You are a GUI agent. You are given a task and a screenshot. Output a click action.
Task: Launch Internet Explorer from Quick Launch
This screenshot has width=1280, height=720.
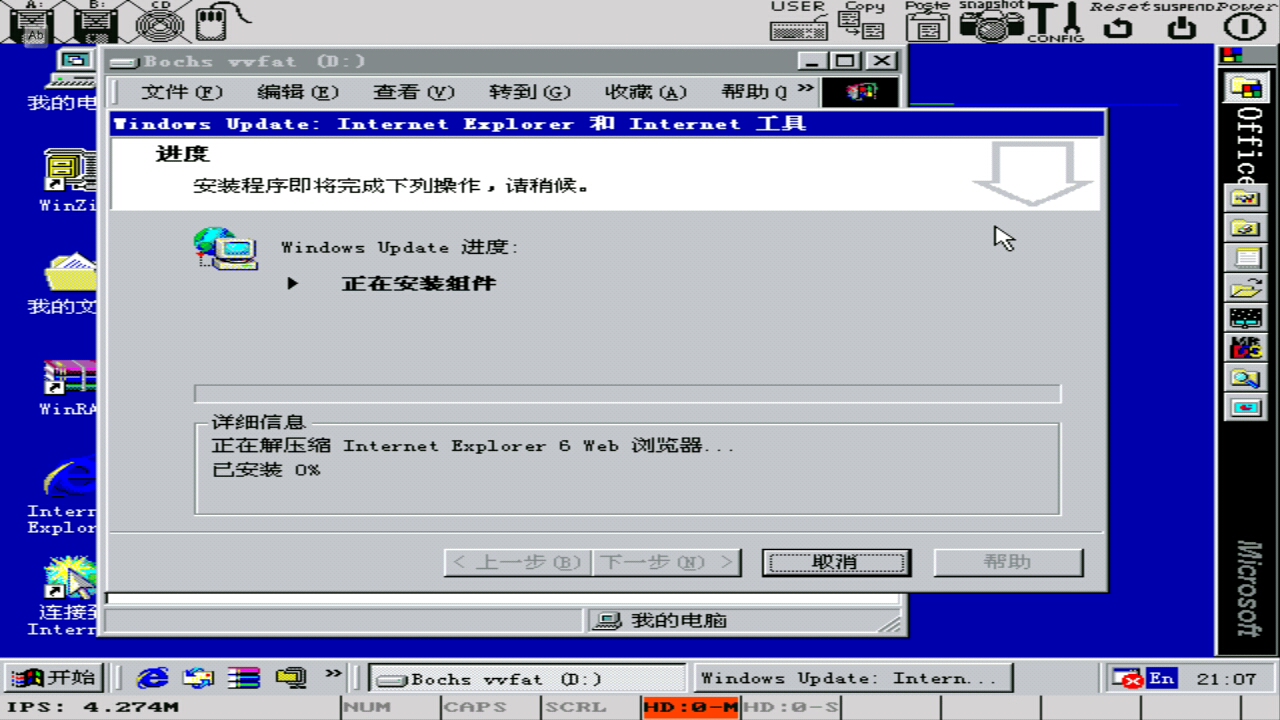click(x=152, y=678)
